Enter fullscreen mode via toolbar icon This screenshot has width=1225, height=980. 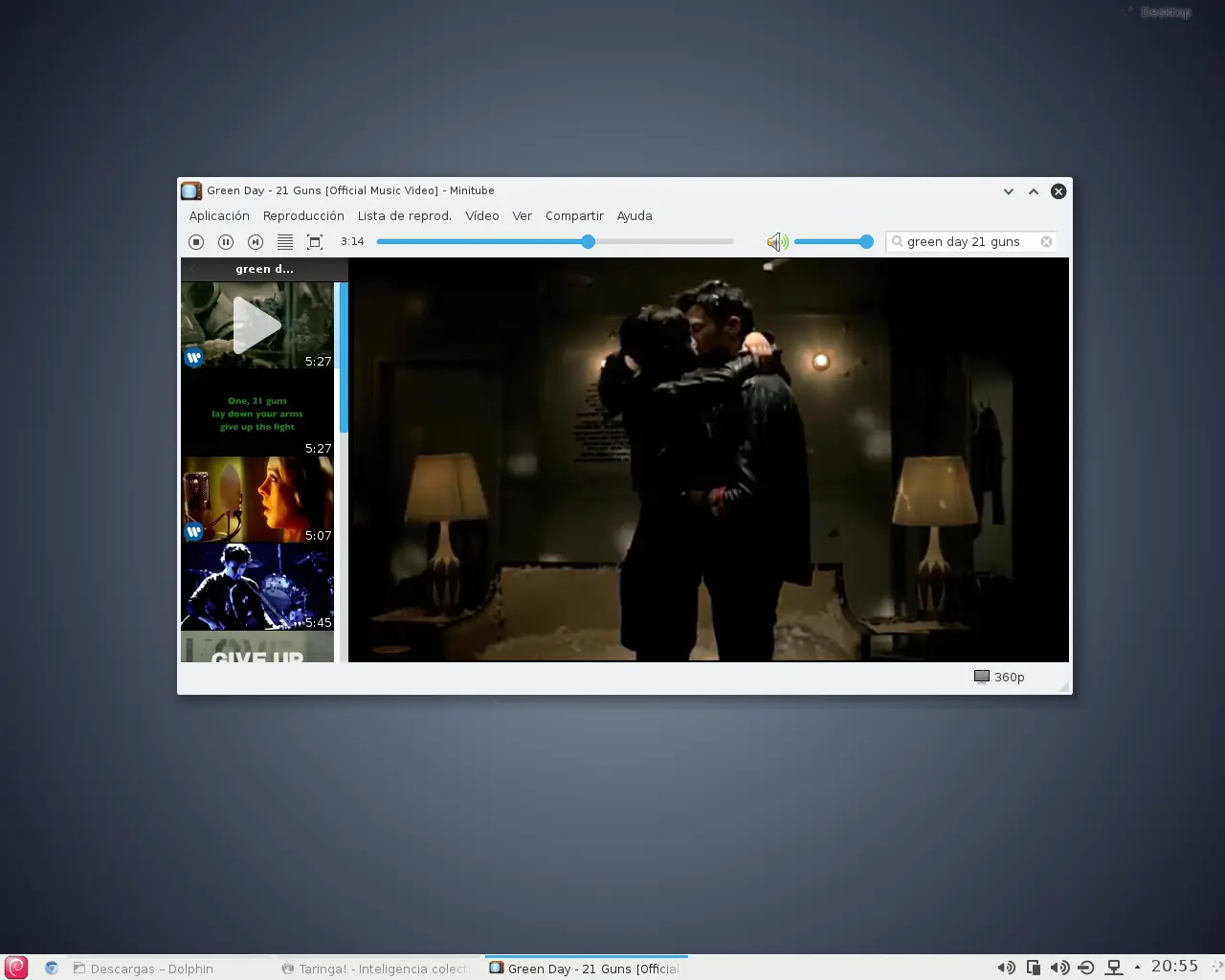pos(315,242)
